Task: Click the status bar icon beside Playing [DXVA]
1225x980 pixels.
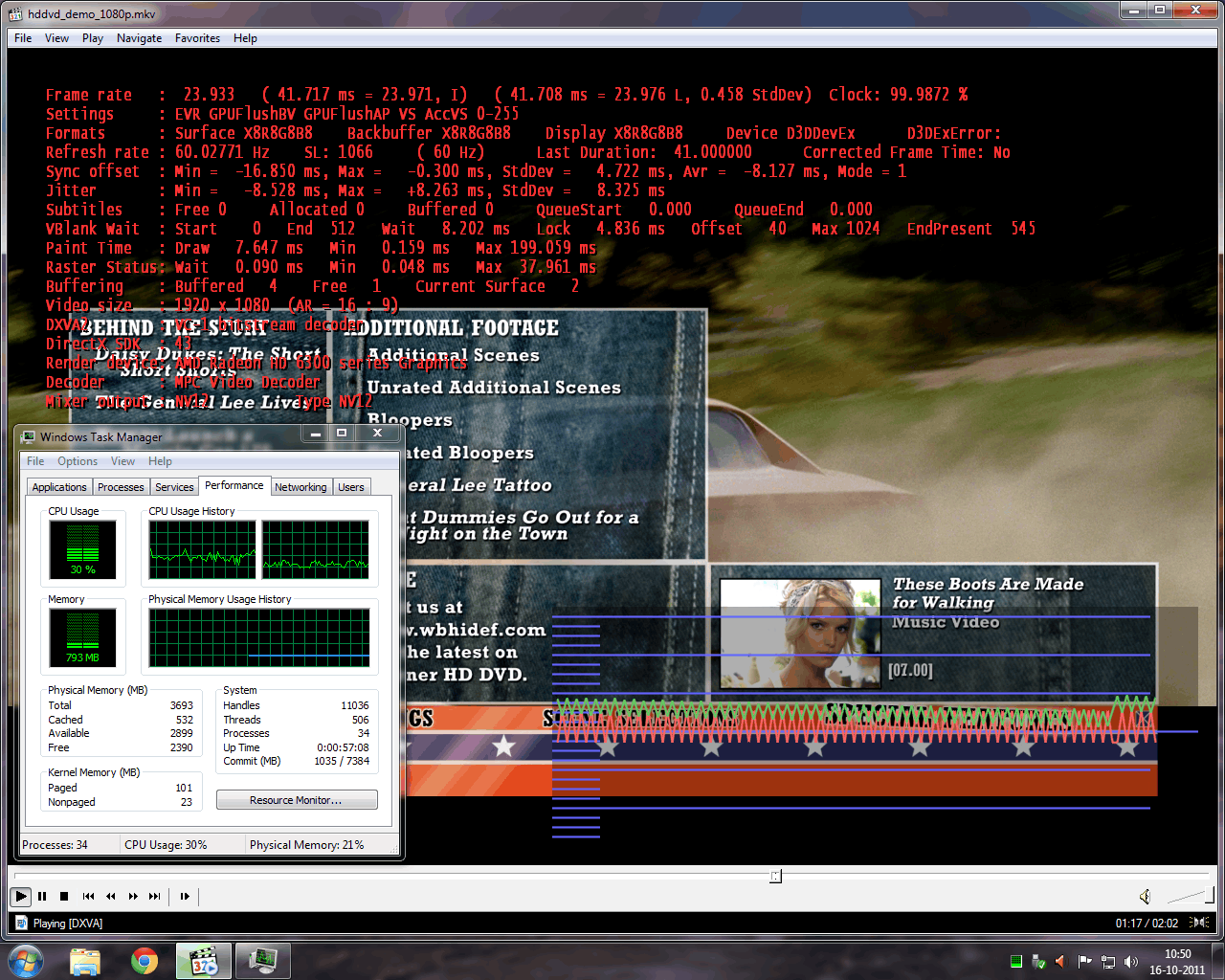Action: click(21, 924)
